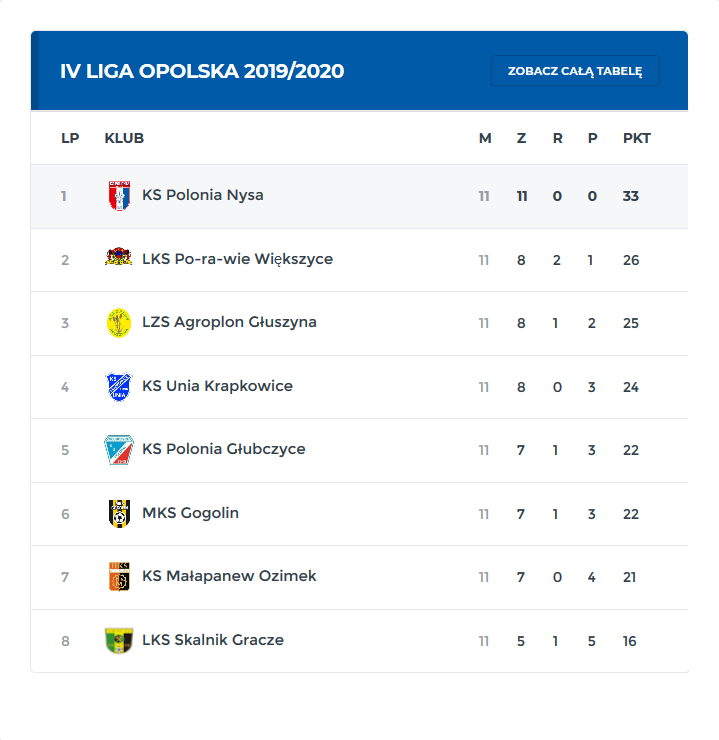Select the LZS Agroplon Głuszyna club name

229,322
